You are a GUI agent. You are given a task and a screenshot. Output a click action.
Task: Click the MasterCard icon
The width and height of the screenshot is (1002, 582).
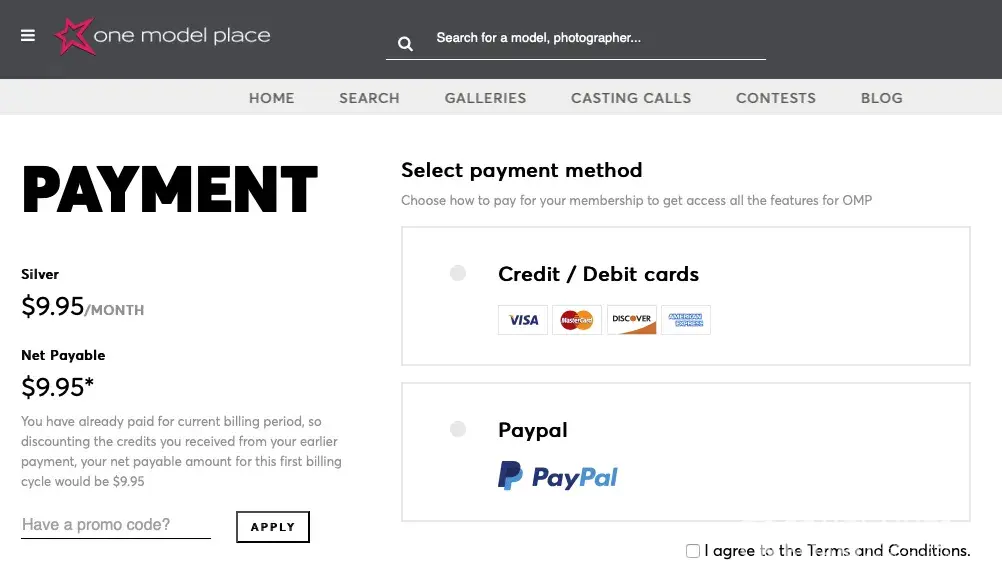click(x=577, y=320)
